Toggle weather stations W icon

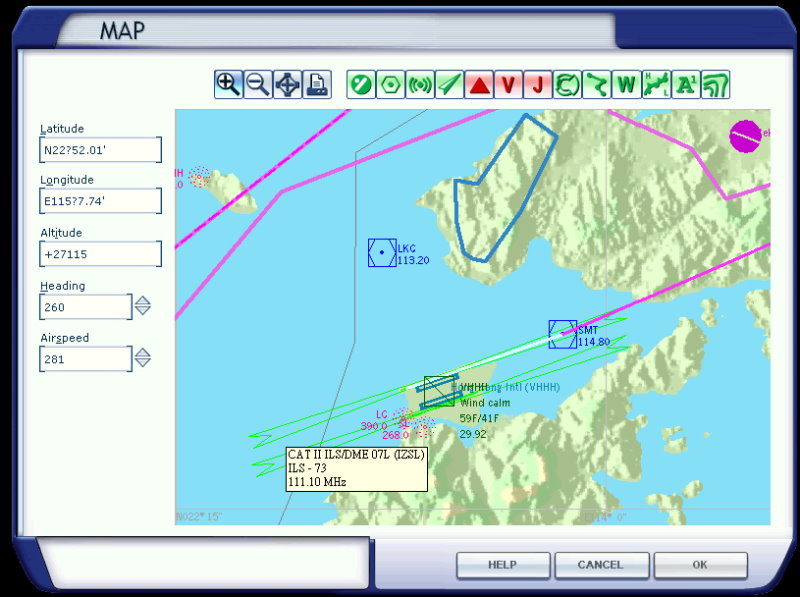627,84
